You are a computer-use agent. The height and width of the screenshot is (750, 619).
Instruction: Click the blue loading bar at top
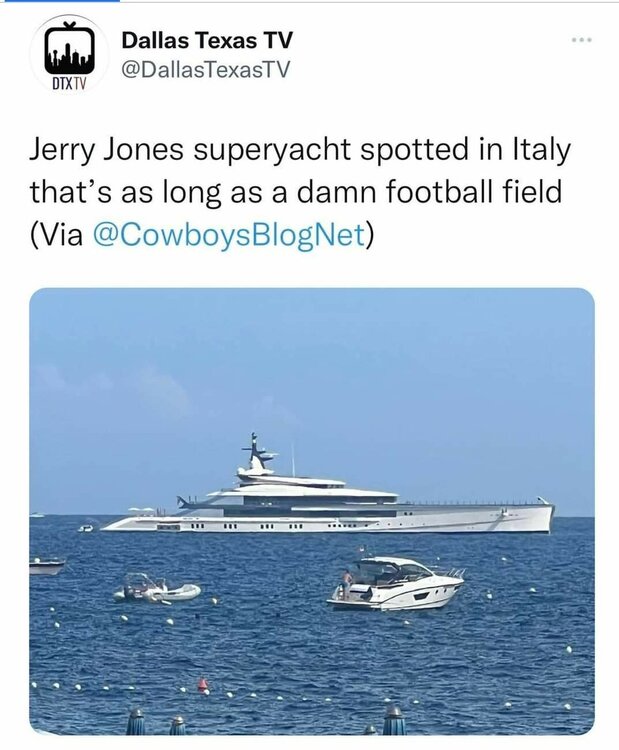[x=60, y=2]
